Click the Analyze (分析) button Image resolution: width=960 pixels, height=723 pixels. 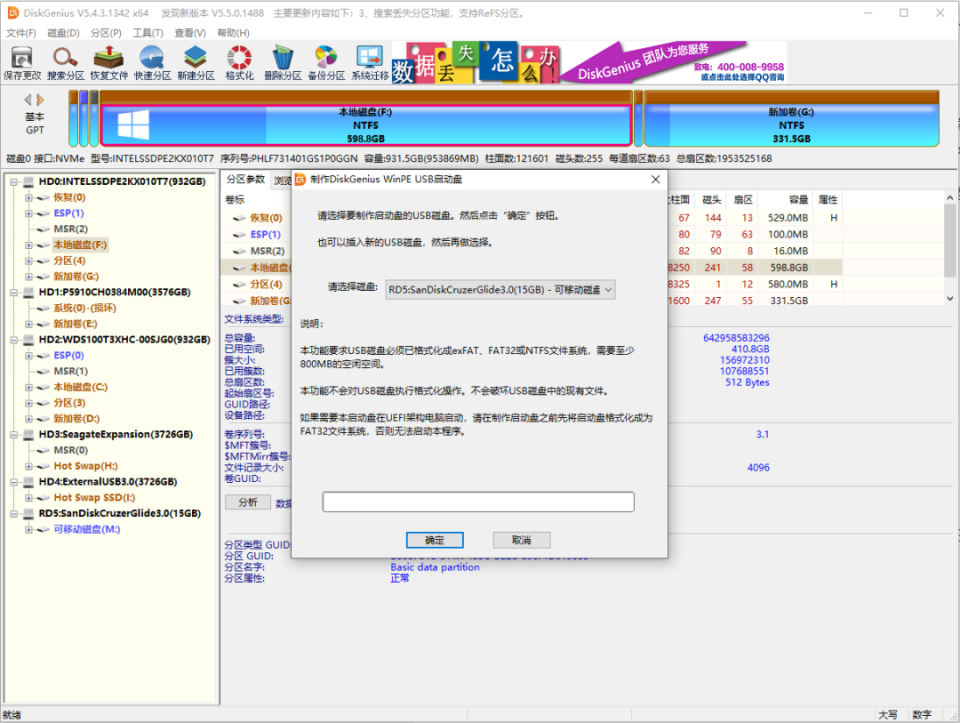248,503
